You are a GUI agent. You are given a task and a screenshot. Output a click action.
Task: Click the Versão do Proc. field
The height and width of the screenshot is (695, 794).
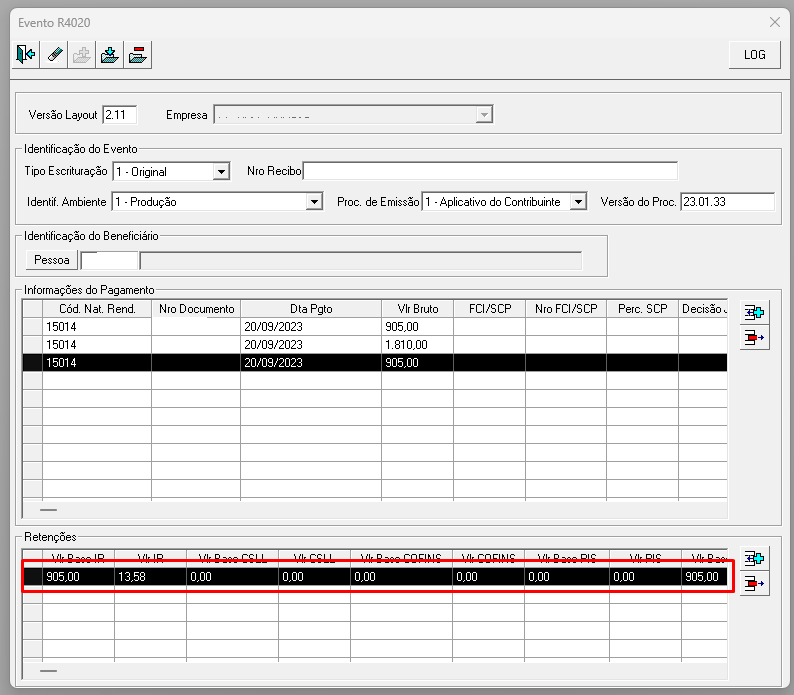tap(727, 202)
